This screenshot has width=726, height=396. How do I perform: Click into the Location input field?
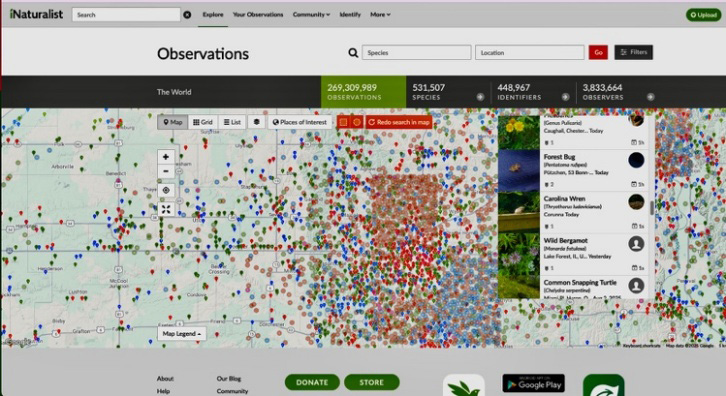tap(530, 52)
